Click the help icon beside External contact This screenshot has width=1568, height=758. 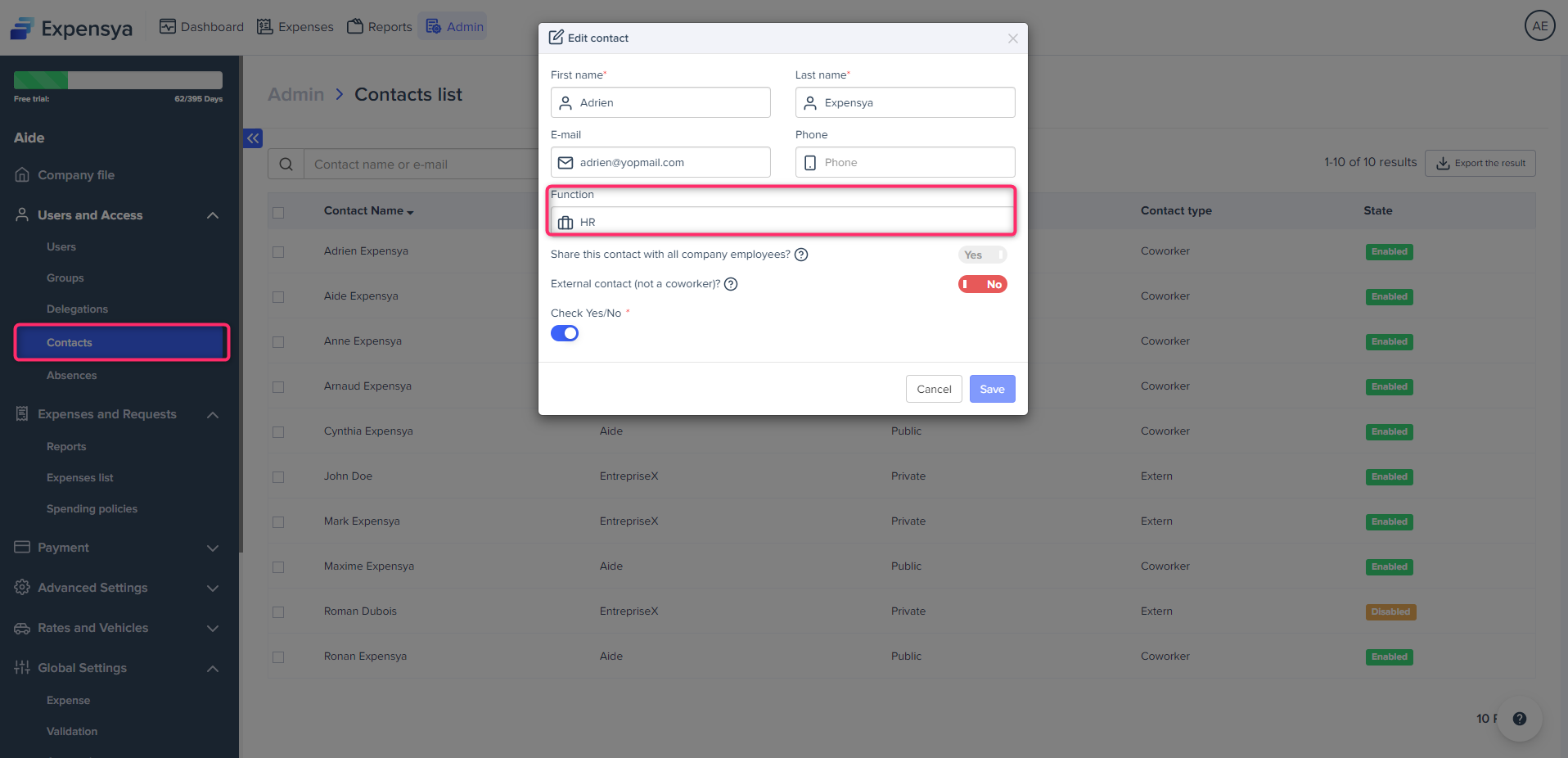tap(731, 284)
